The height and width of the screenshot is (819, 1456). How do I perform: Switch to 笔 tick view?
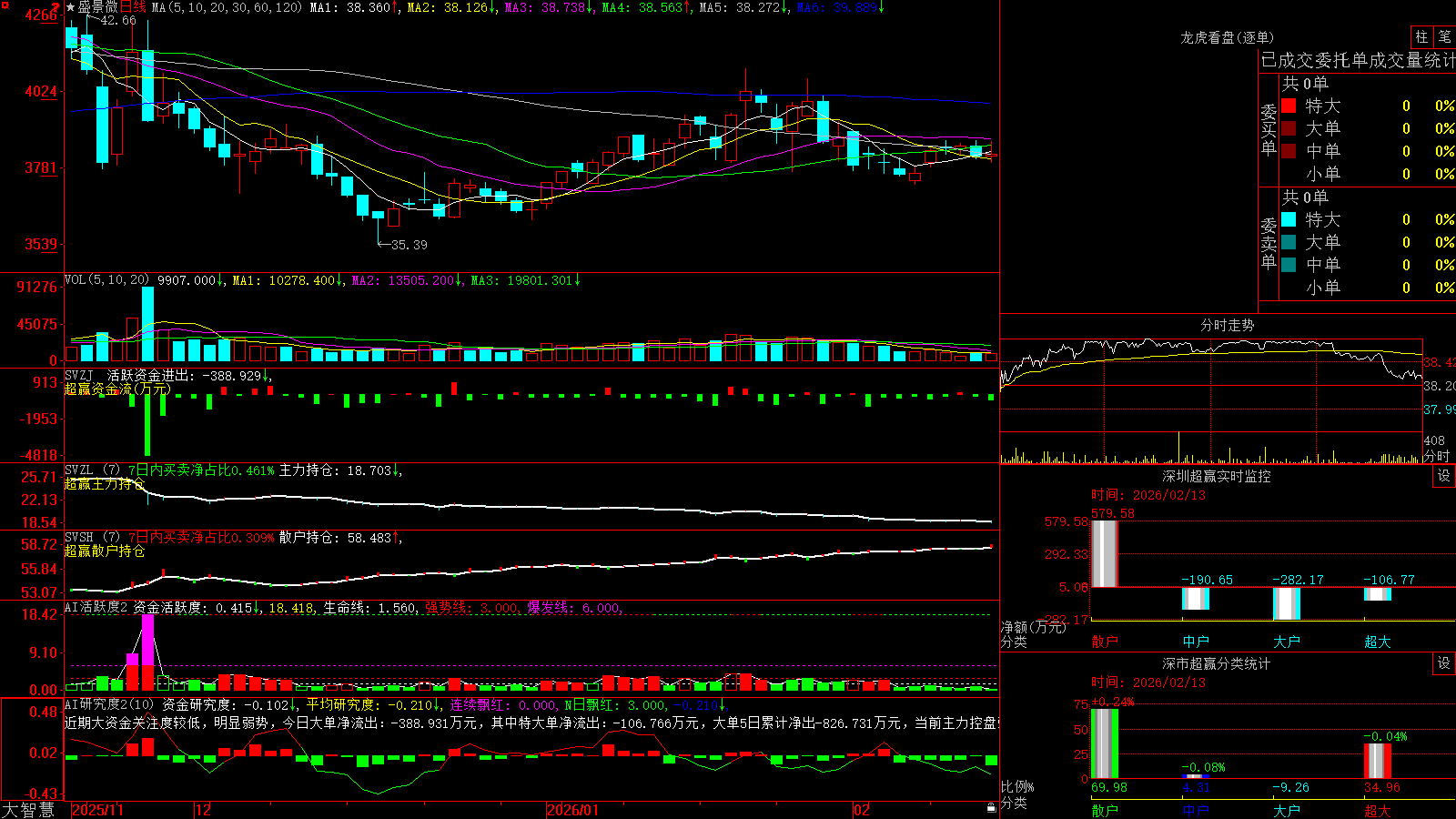1444,36
